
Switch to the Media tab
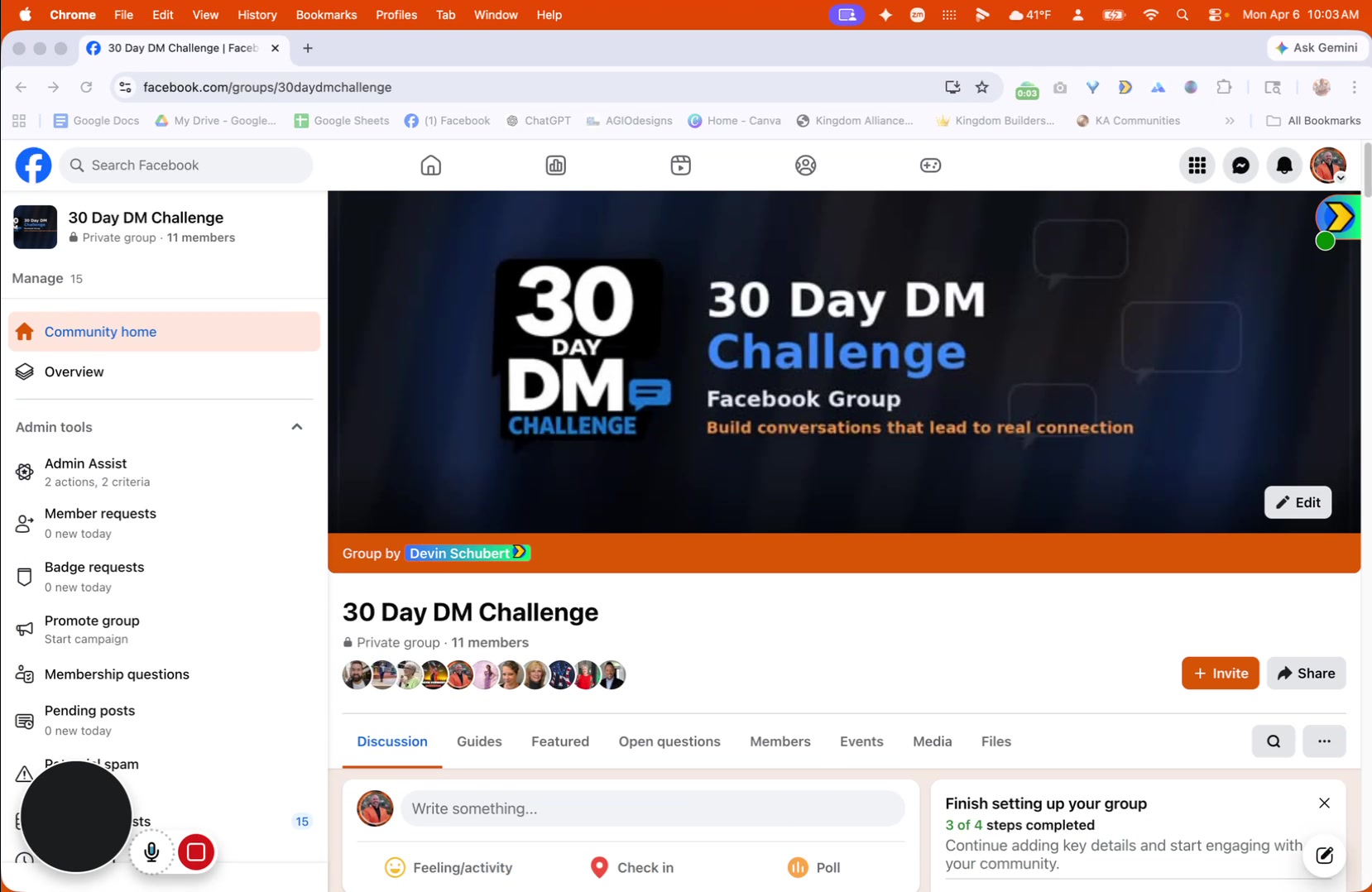point(933,741)
